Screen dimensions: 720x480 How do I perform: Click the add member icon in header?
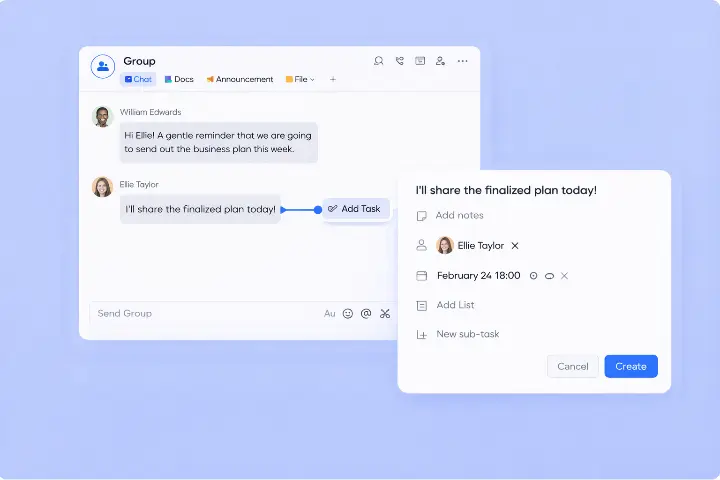[441, 61]
